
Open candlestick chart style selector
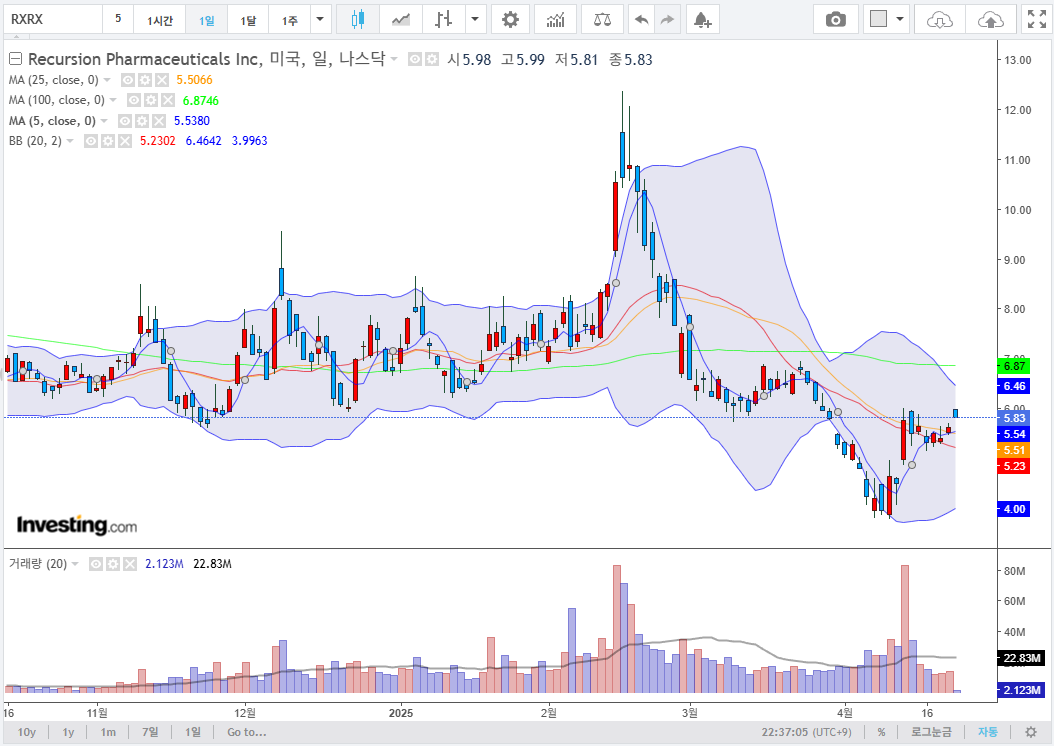tap(358, 19)
